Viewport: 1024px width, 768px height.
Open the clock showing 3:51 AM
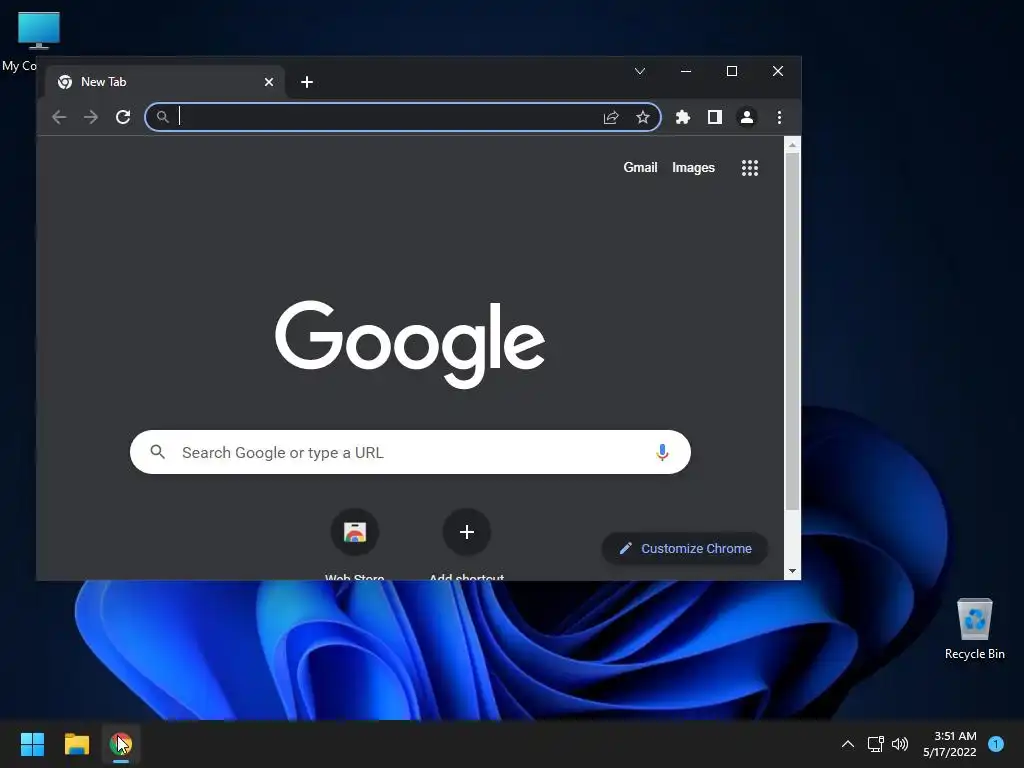[950, 744]
